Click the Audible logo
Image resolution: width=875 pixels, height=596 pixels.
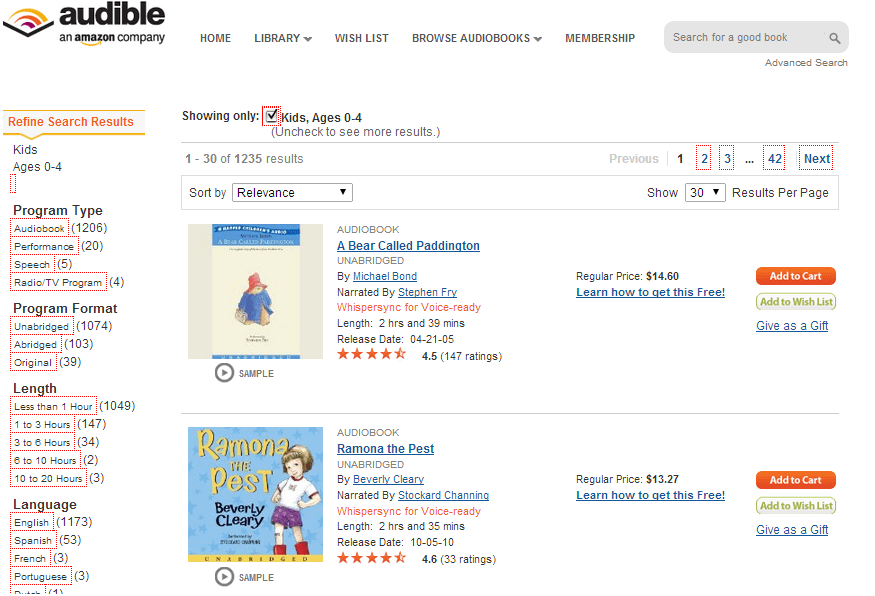[85, 22]
